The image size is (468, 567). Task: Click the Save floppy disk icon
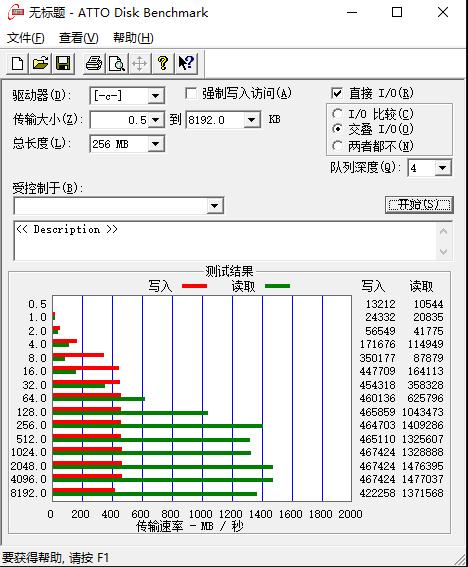63,64
